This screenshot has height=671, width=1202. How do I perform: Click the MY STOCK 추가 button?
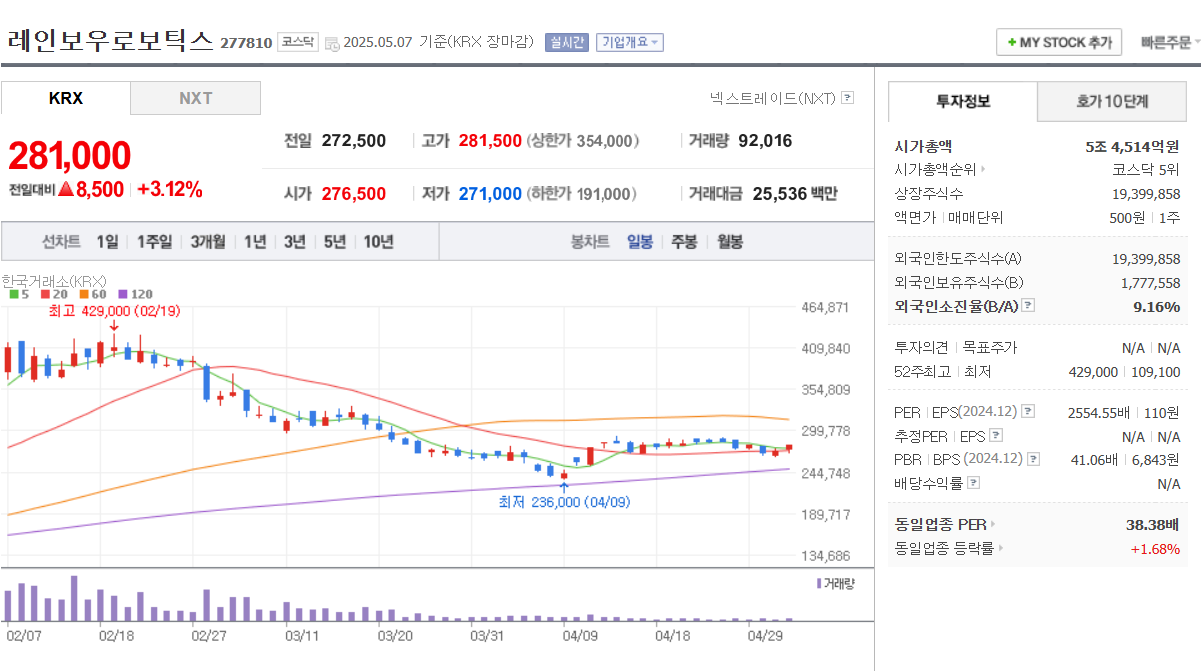(1059, 42)
